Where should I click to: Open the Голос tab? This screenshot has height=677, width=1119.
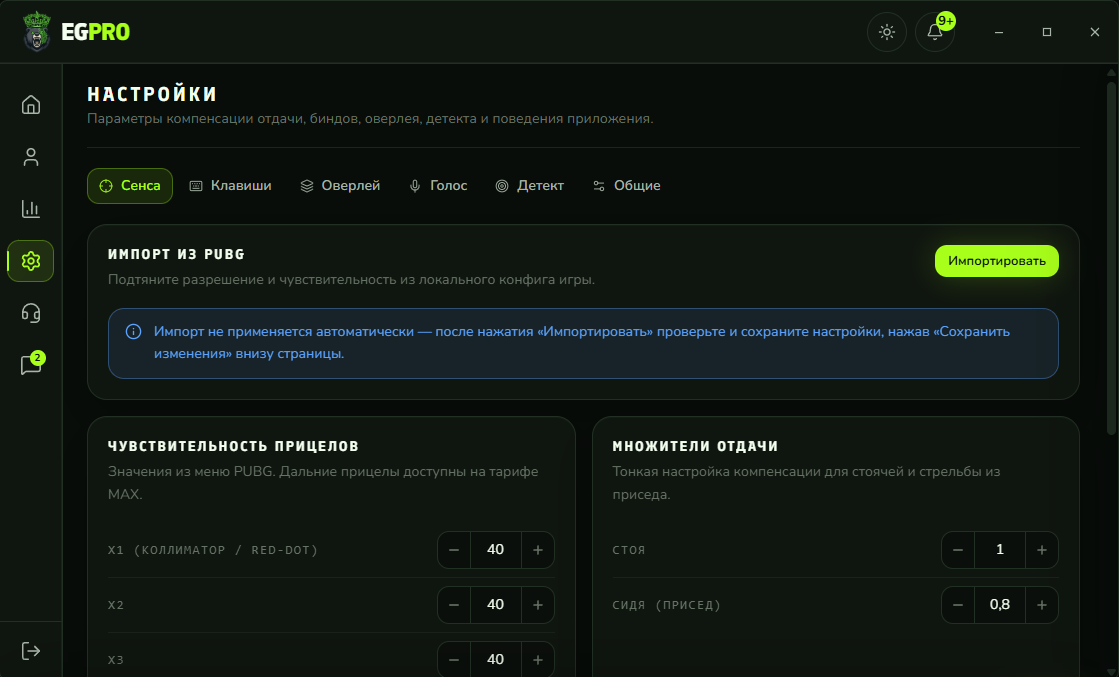pos(438,186)
